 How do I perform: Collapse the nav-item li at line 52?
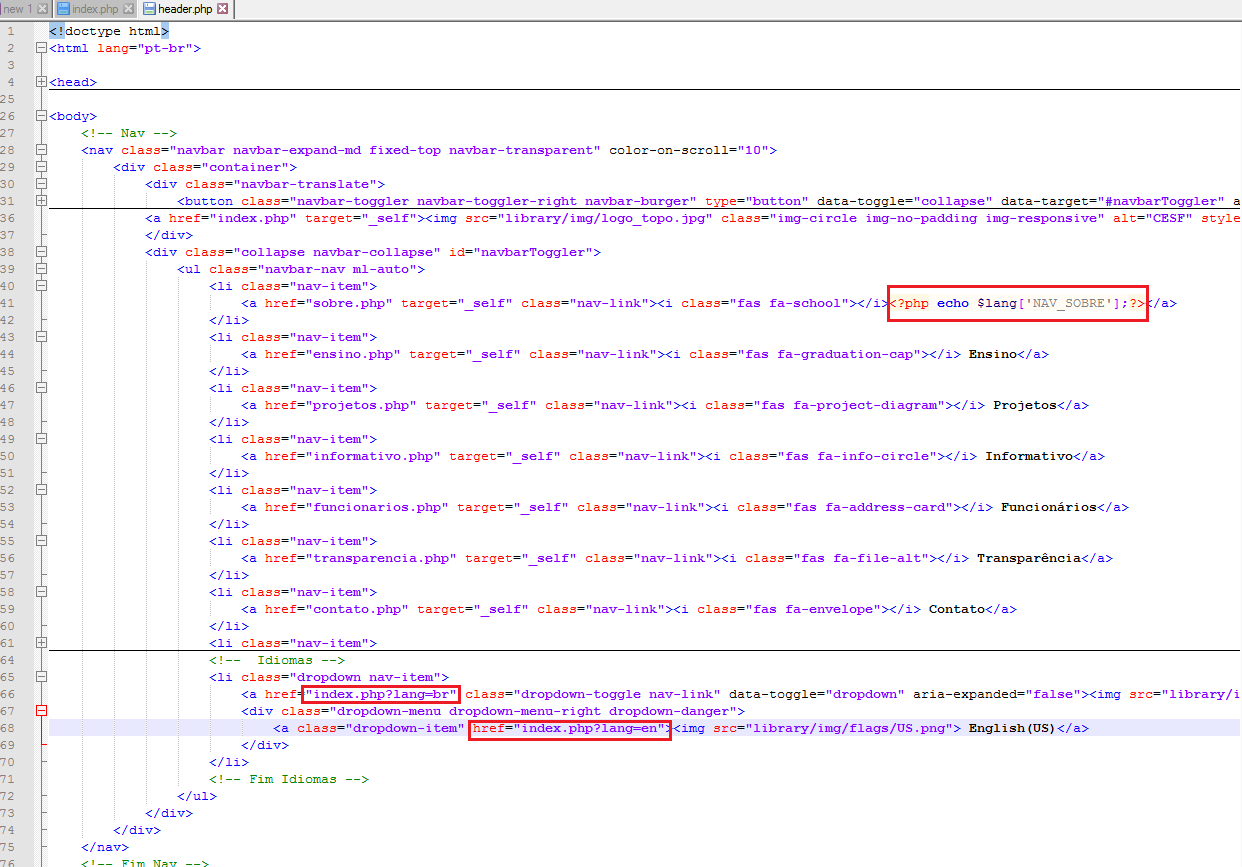click(x=40, y=490)
